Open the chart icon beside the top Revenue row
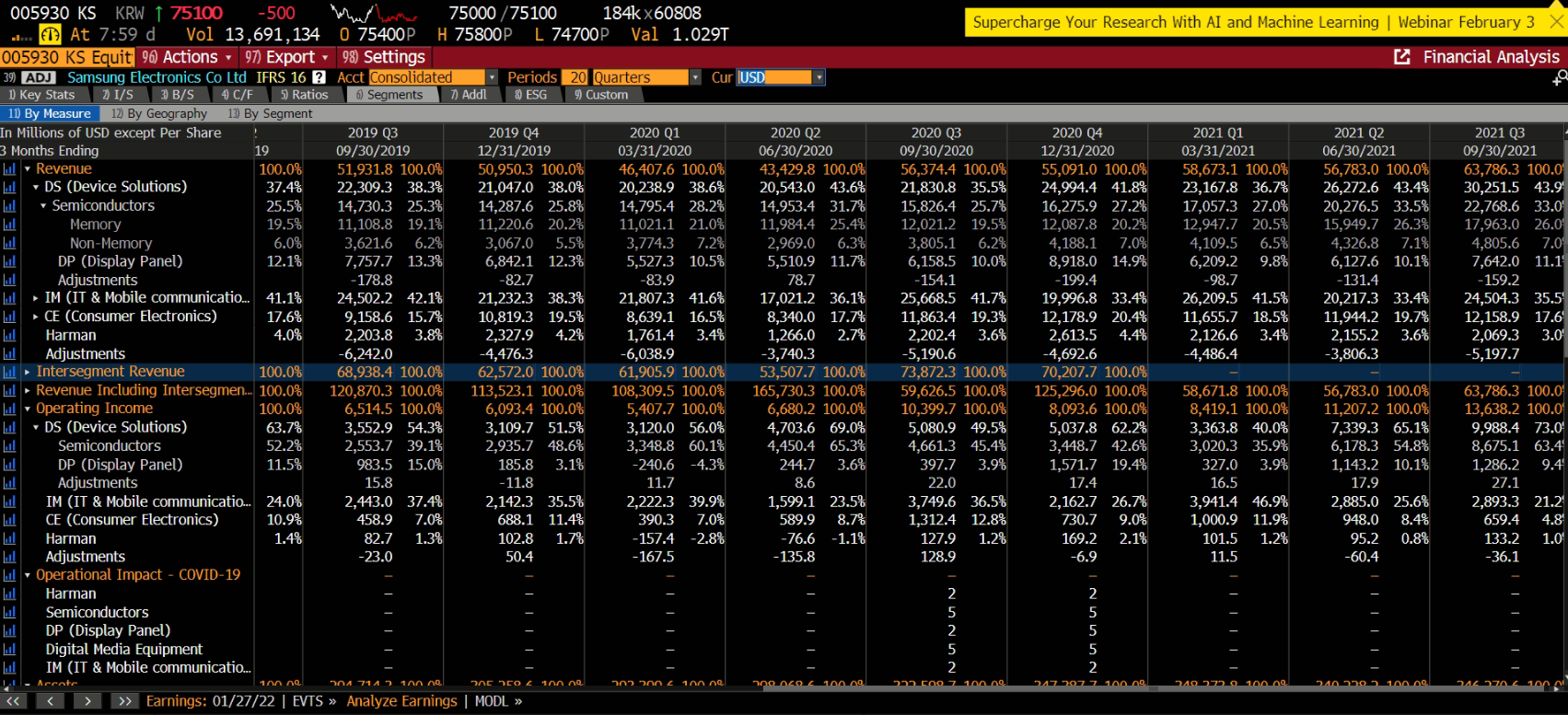1568x715 pixels. (x=9, y=169)
